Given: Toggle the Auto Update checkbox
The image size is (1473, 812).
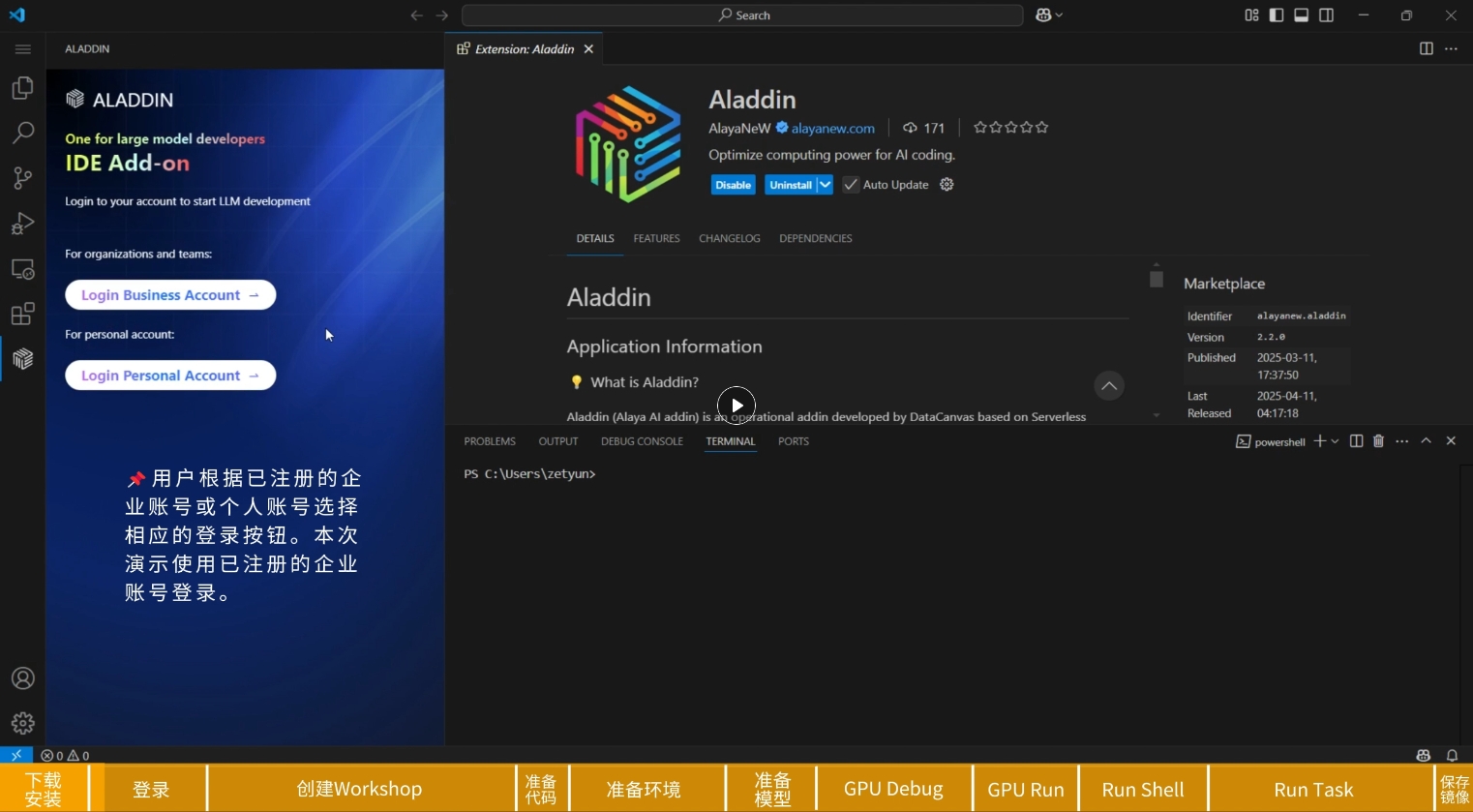Looking at the screenshot, I should 851,185.
